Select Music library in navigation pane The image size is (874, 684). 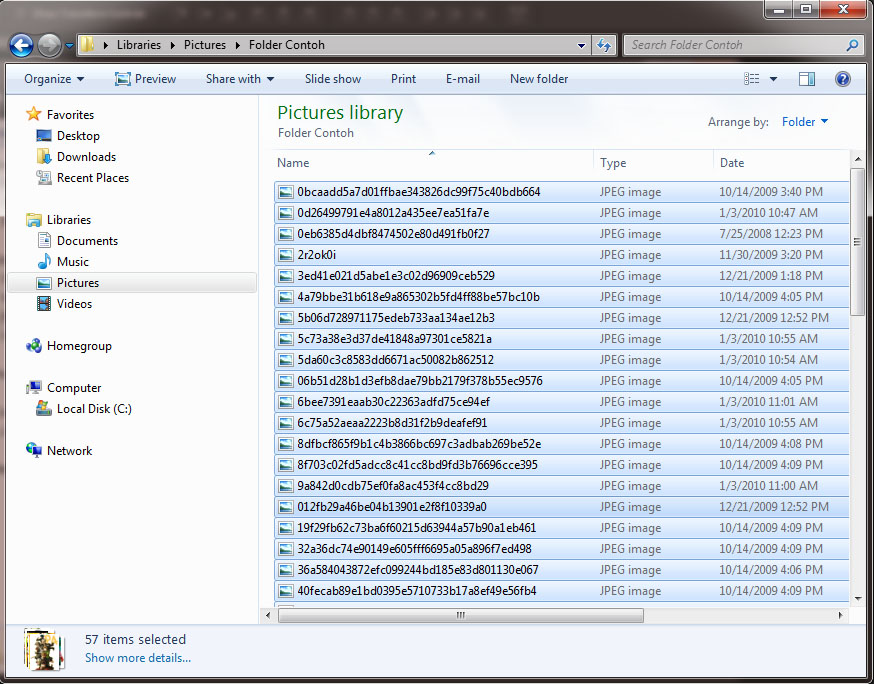coord(72,262)
